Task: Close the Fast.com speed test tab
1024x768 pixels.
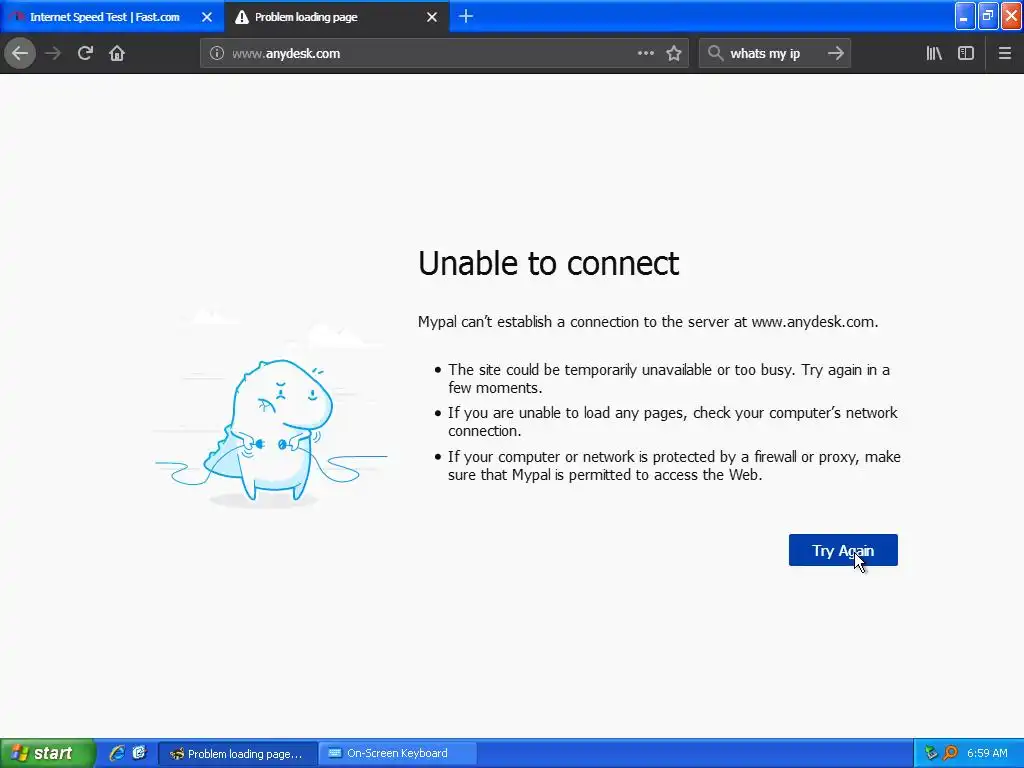Action: tap(207, 17)
